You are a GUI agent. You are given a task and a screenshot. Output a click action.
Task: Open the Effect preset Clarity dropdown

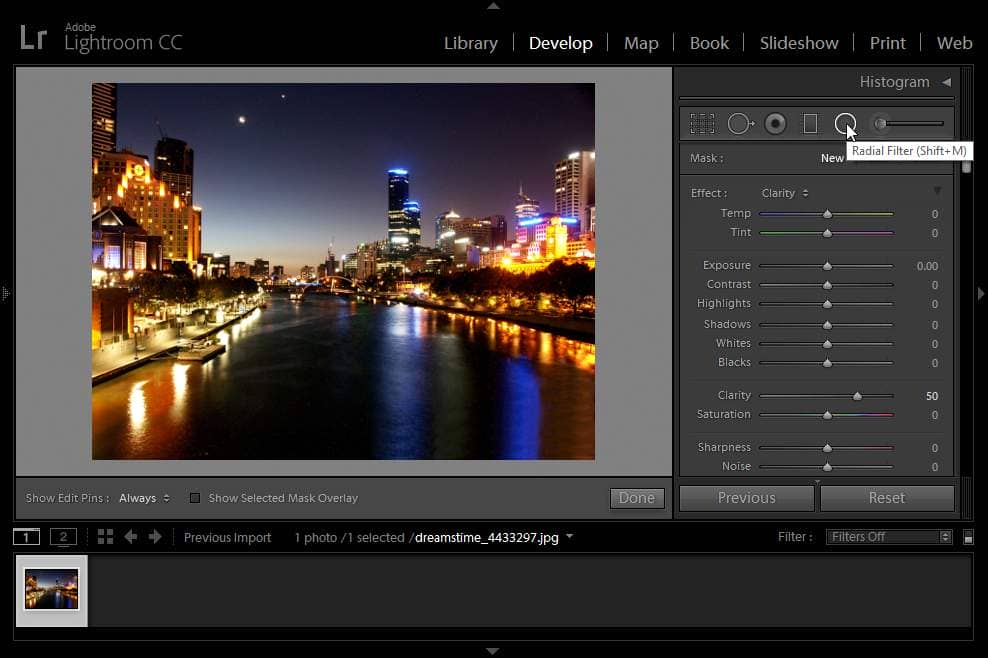point(784,193)
